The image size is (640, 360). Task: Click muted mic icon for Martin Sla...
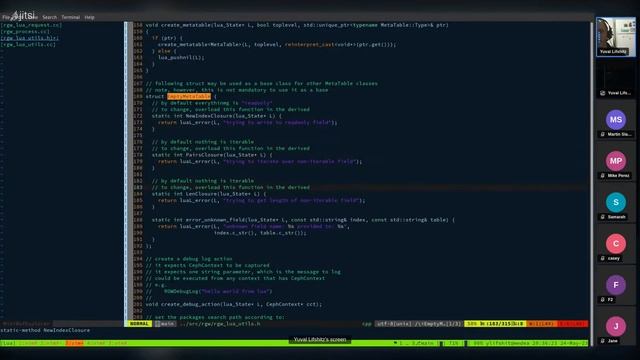tap(602, 134)
